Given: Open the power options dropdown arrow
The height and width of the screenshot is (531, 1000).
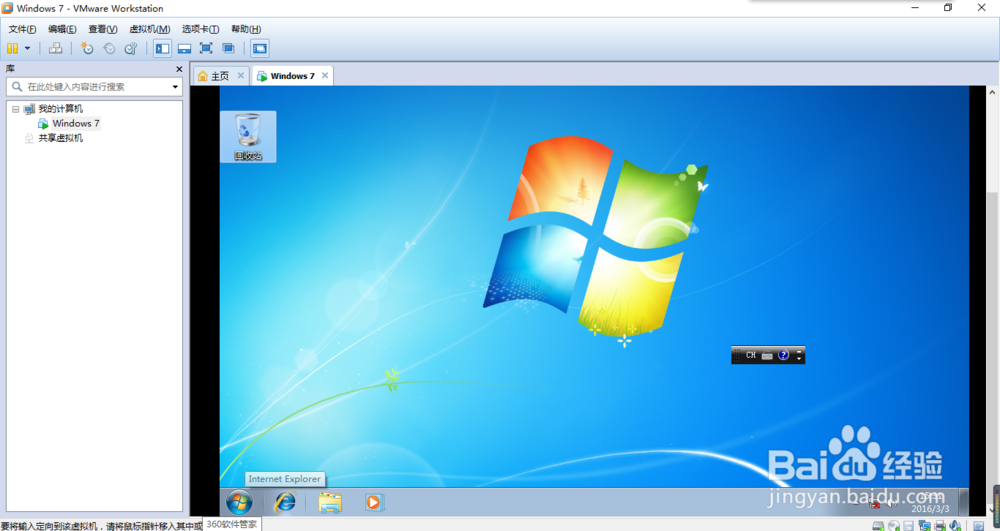Looking at the screenshot, I should 27,48.
